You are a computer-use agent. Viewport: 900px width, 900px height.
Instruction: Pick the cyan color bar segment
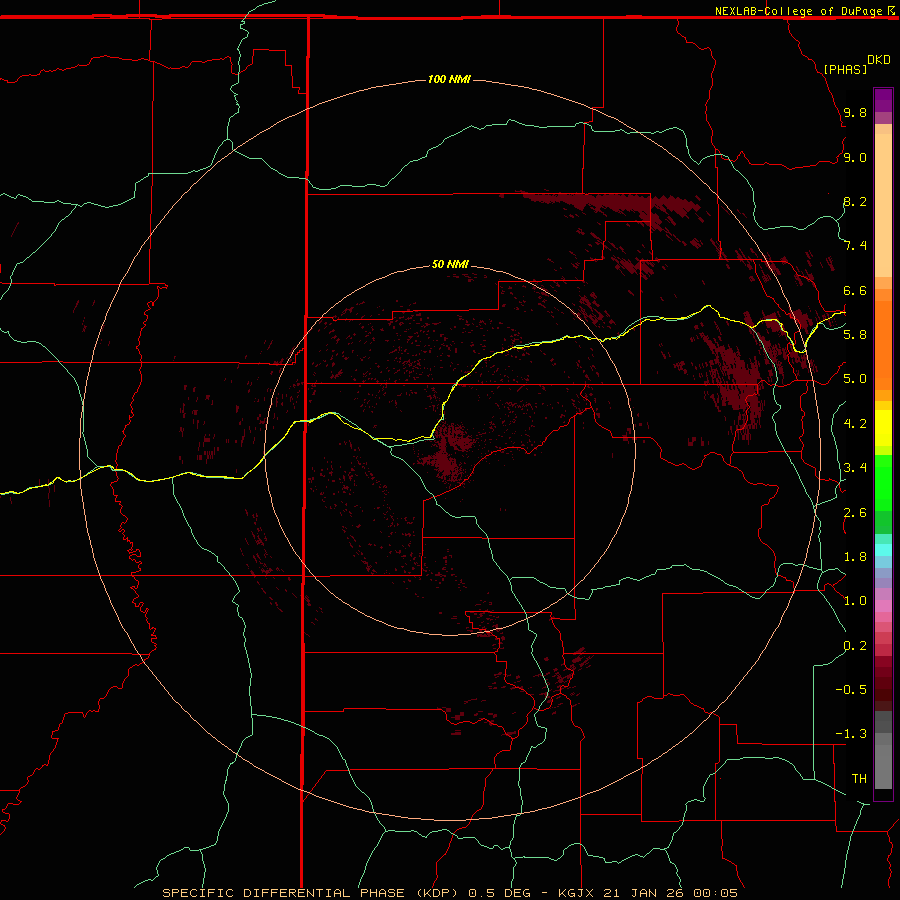(x=883, y=550)
